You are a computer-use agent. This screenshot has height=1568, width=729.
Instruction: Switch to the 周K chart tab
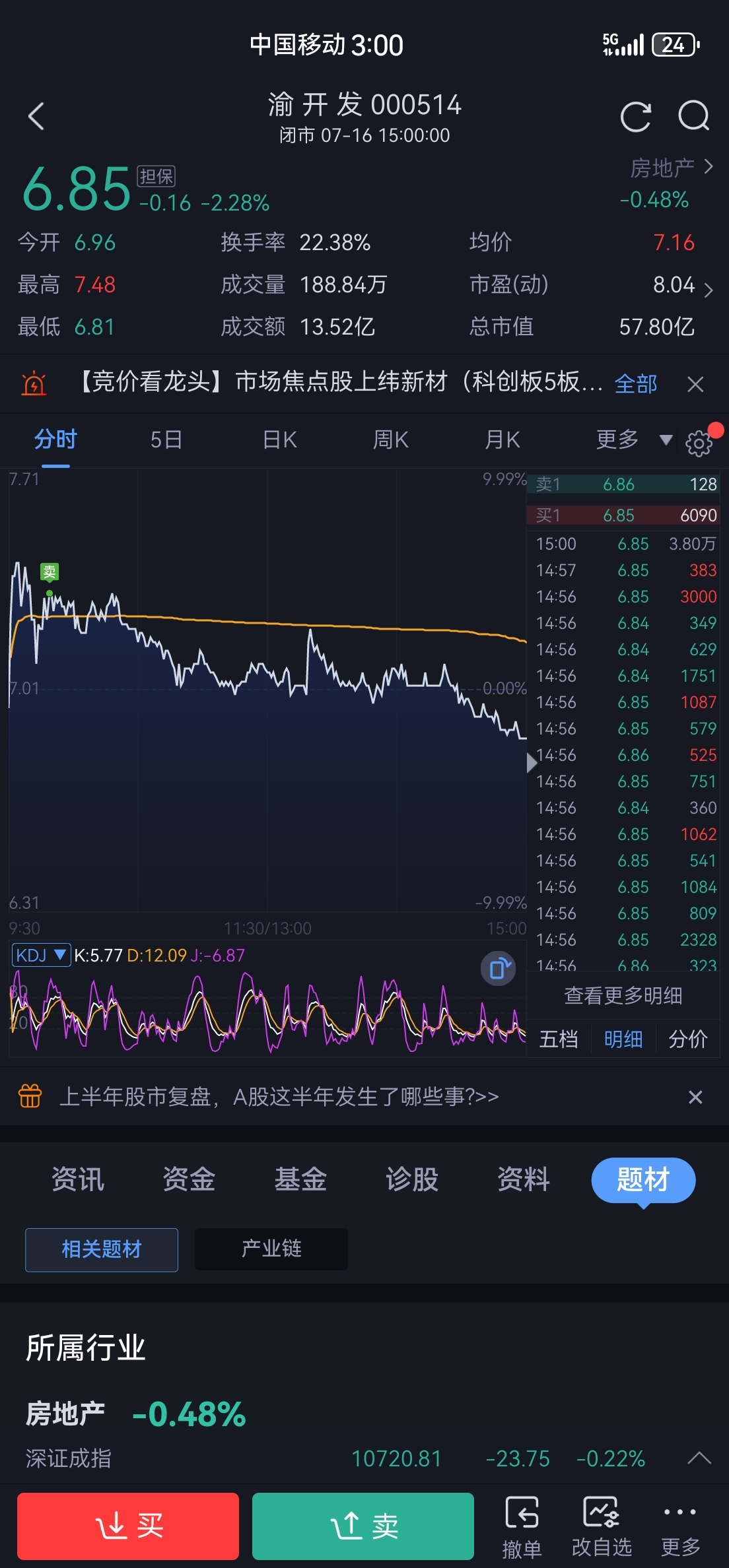click(x=391, y=440)
